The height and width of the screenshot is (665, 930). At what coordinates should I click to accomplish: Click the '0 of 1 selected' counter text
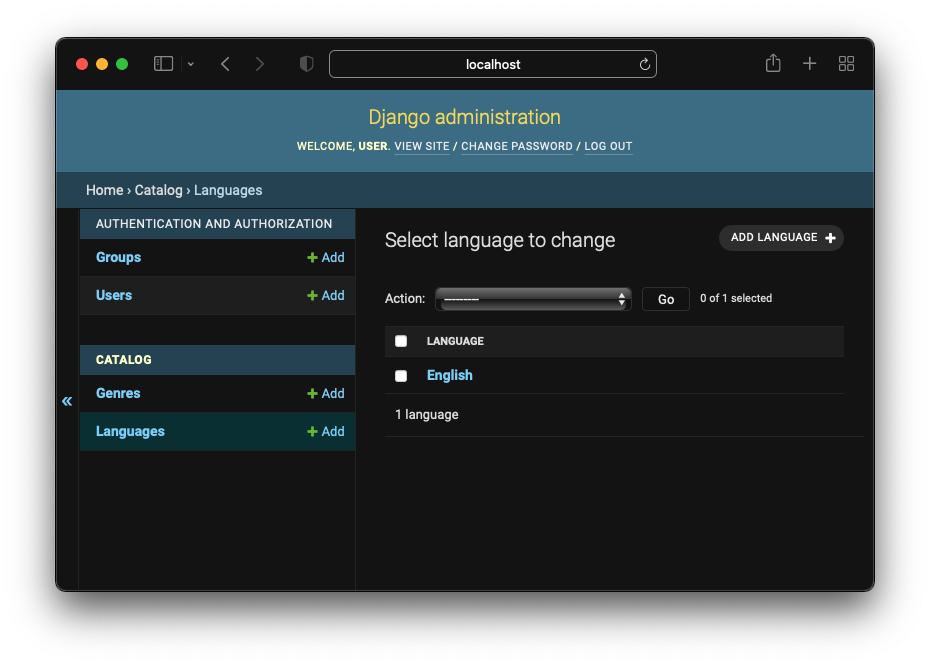(x=736, y=298)
